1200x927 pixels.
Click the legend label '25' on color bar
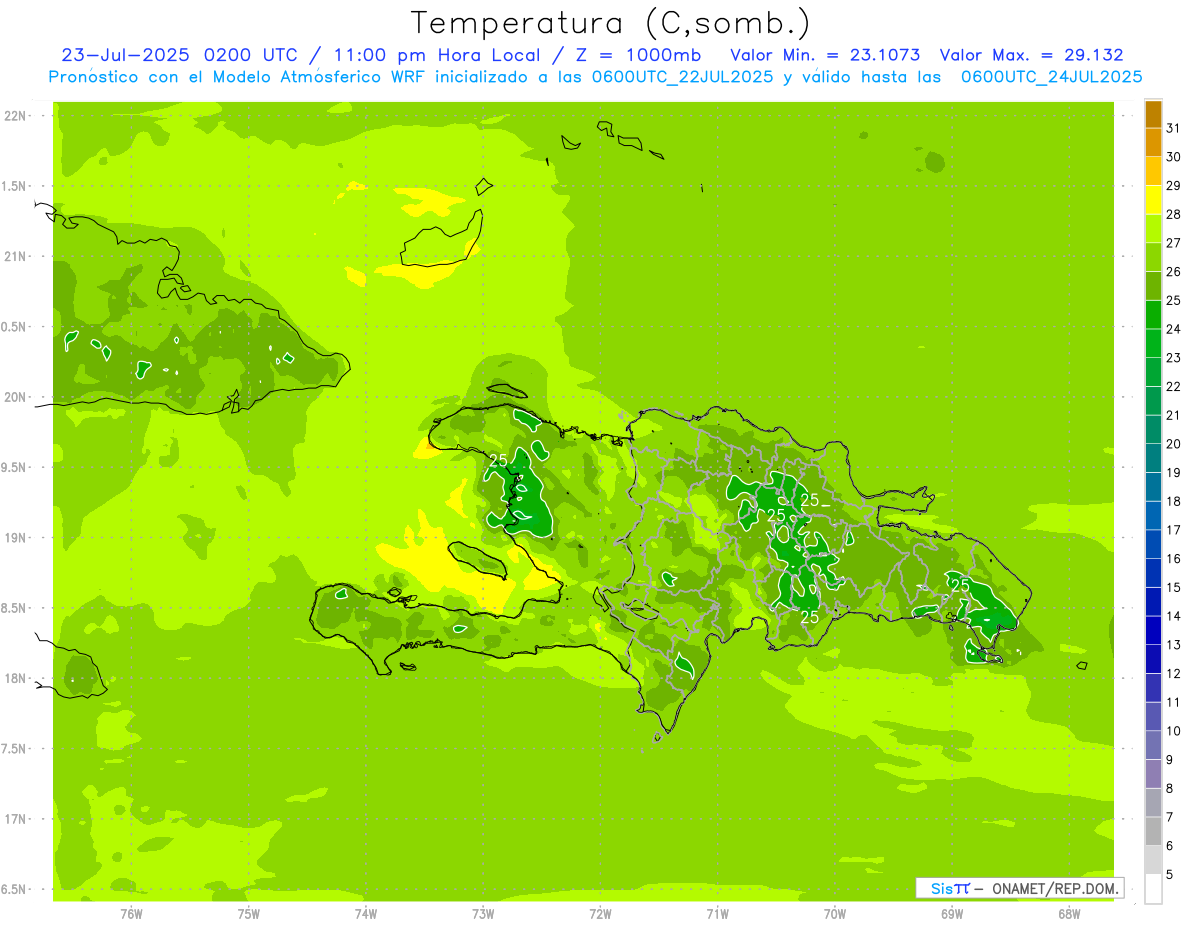click(x=1174, y=300)
